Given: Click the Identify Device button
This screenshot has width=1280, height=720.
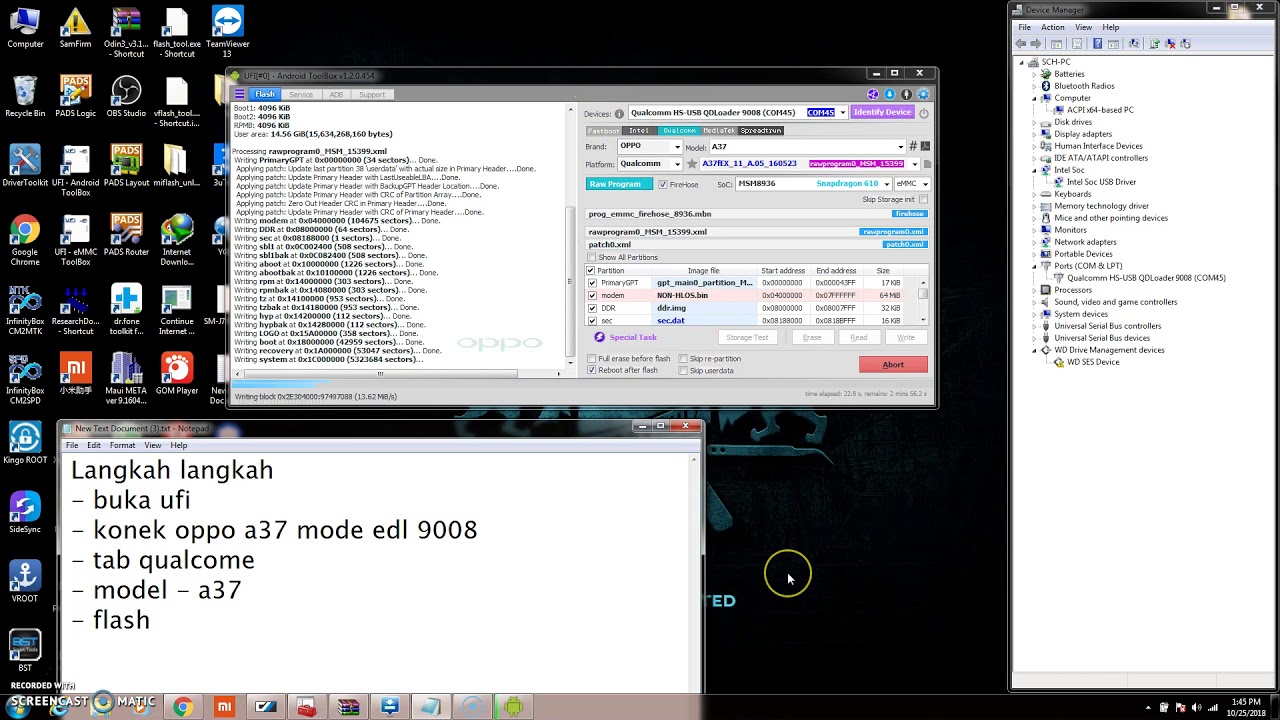Looking at the screenshot, I should (x=882, y=112).
